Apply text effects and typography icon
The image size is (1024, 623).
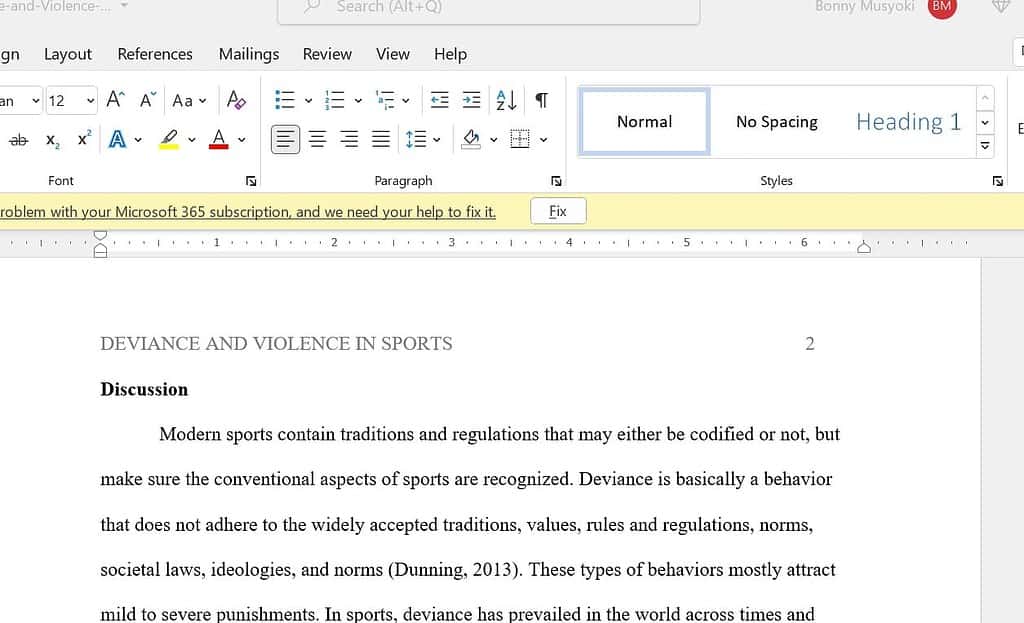click(118, 139)
